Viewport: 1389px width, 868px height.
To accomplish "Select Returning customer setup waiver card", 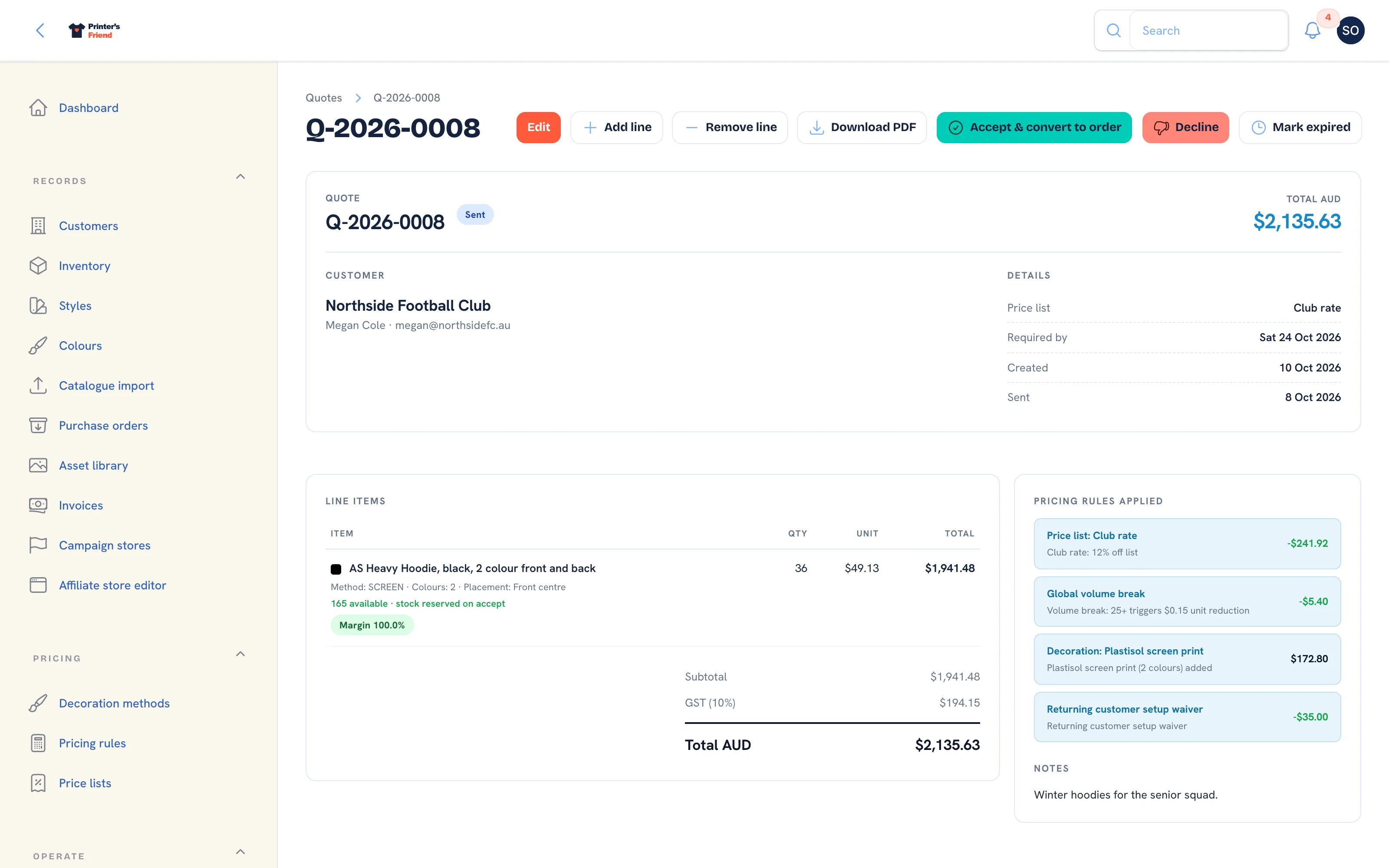I will [x=1187, y=717].
